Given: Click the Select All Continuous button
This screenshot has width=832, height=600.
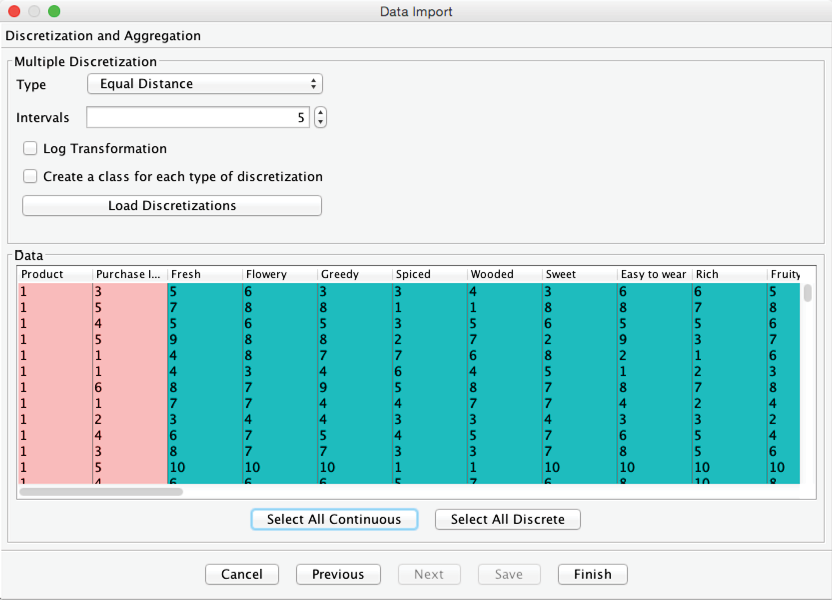Looking at the screenshot, I should click(x=333, y=520).
